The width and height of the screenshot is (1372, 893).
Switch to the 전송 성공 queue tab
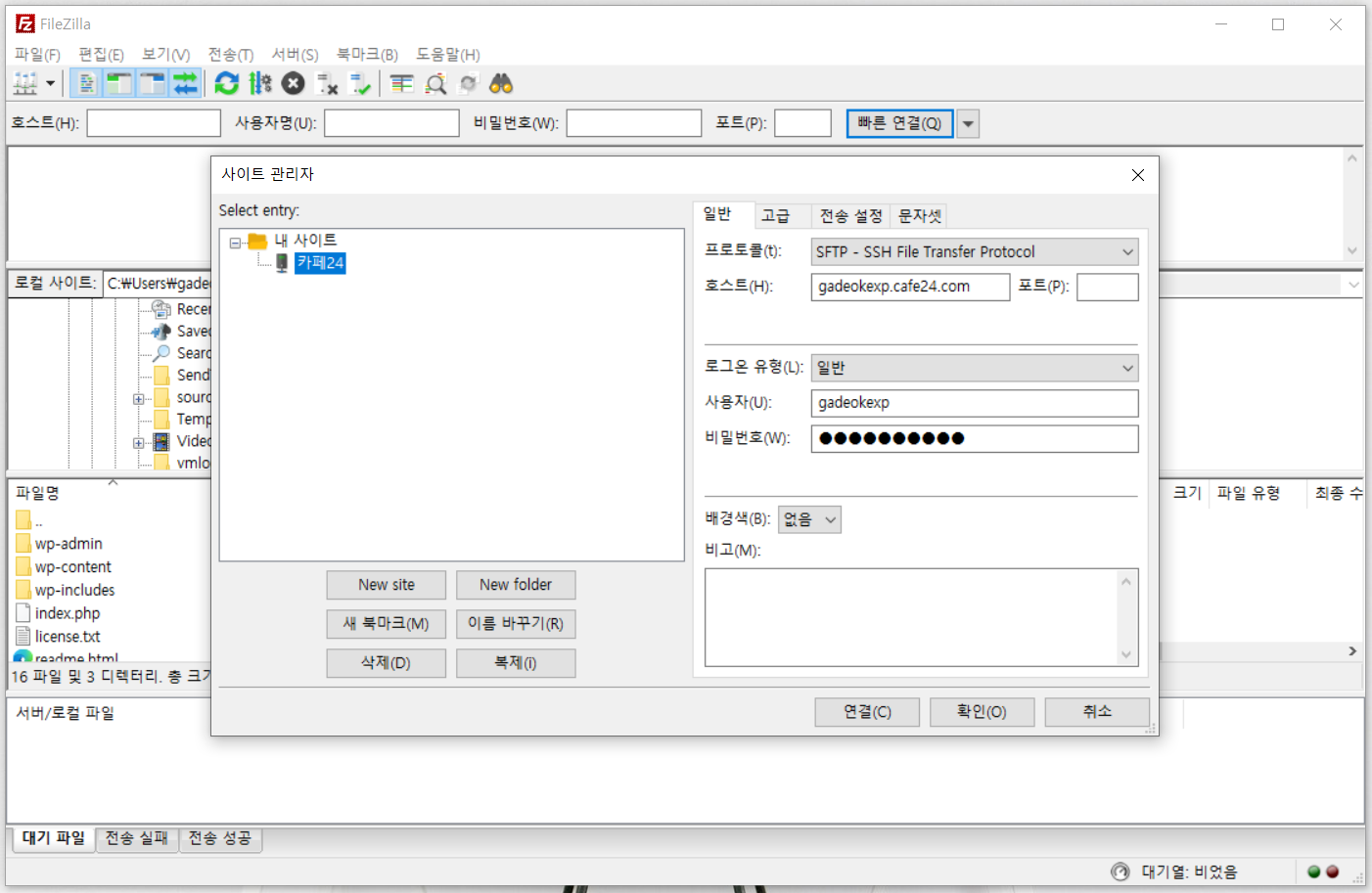[x=220, y=839]
